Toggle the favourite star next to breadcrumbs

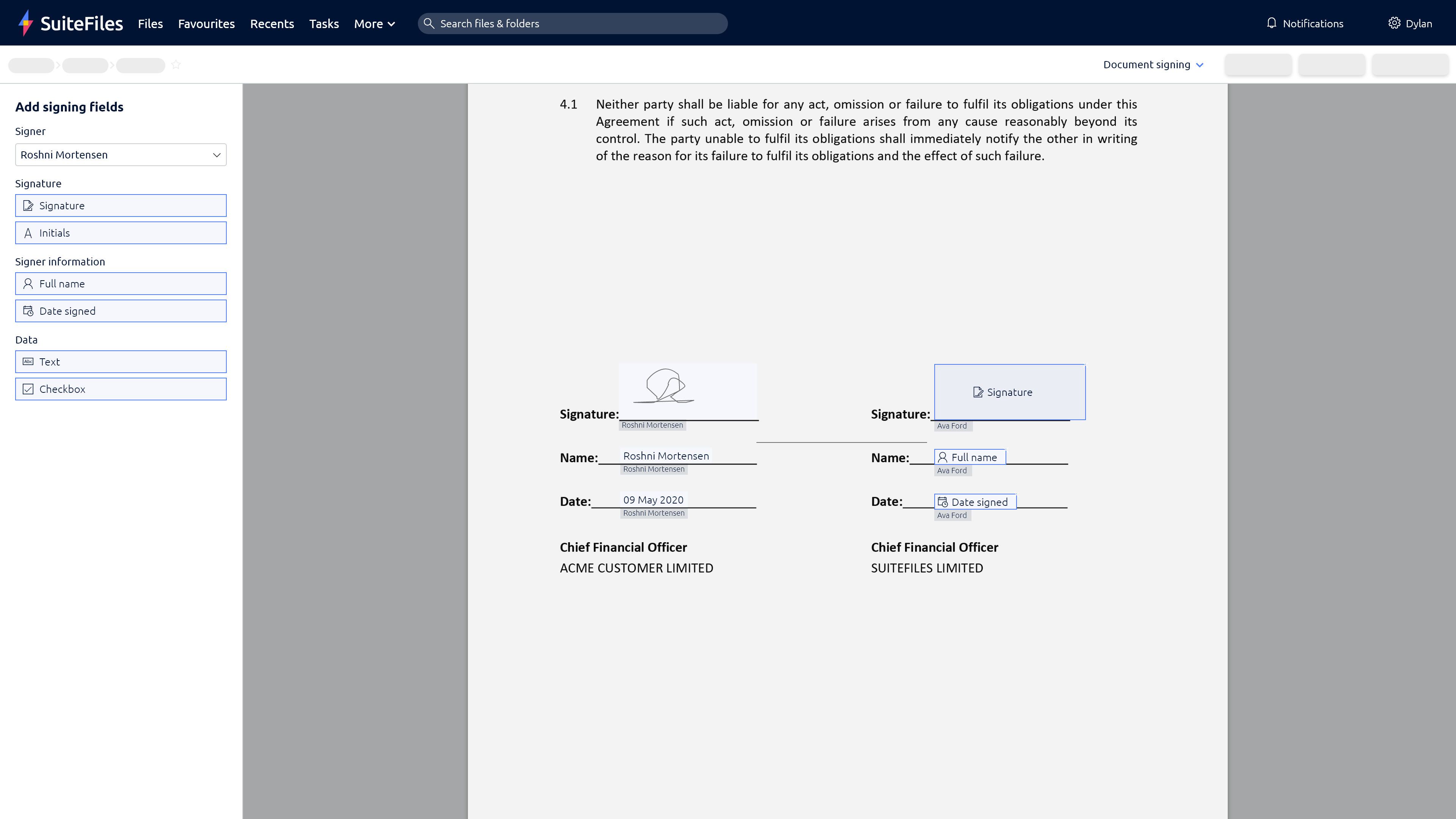(176, 64)
